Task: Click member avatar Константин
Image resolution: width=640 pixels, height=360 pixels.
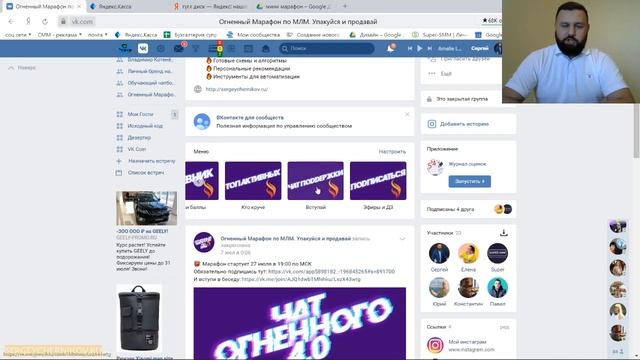Action: click(468, 287)
